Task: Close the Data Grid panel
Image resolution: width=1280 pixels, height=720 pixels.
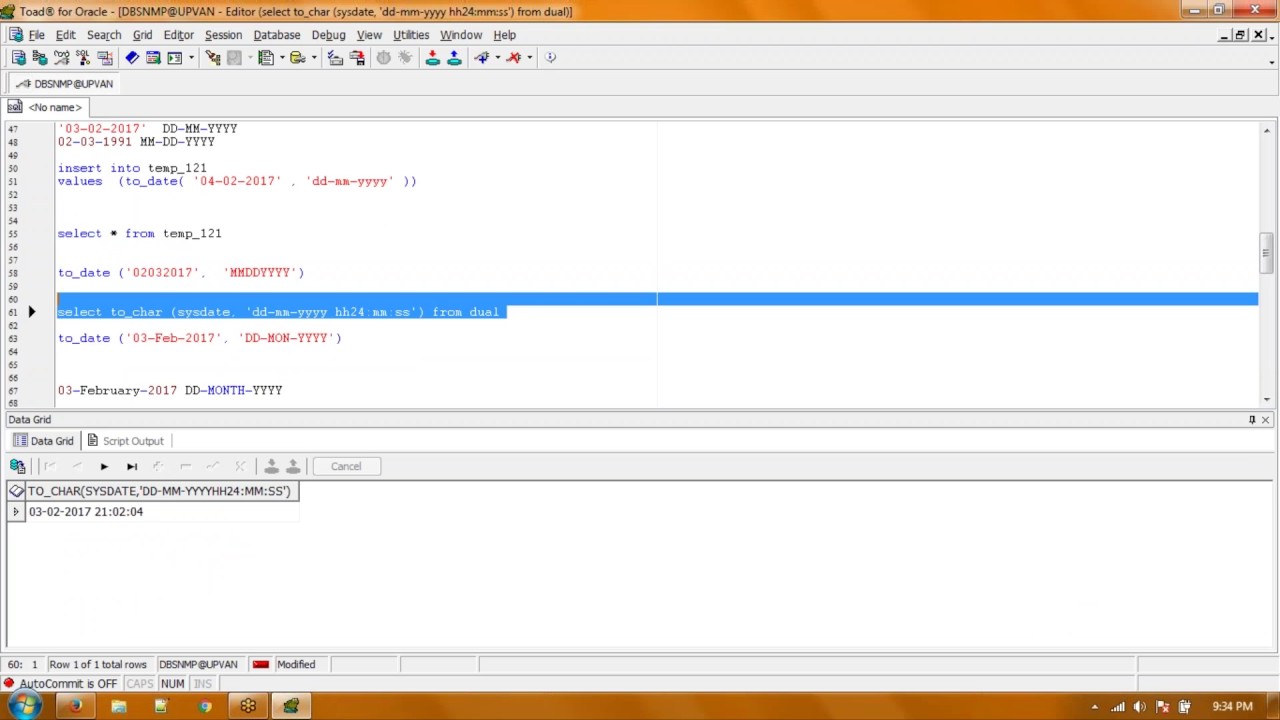Action: (x=1265, y=420)
